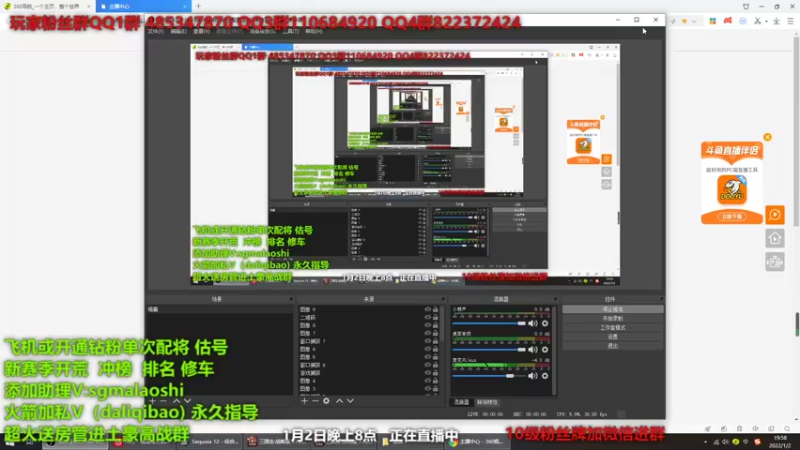Switch to 360导航 browser tab
Viewport: 800px width, 450px height.
pos(47,7)
